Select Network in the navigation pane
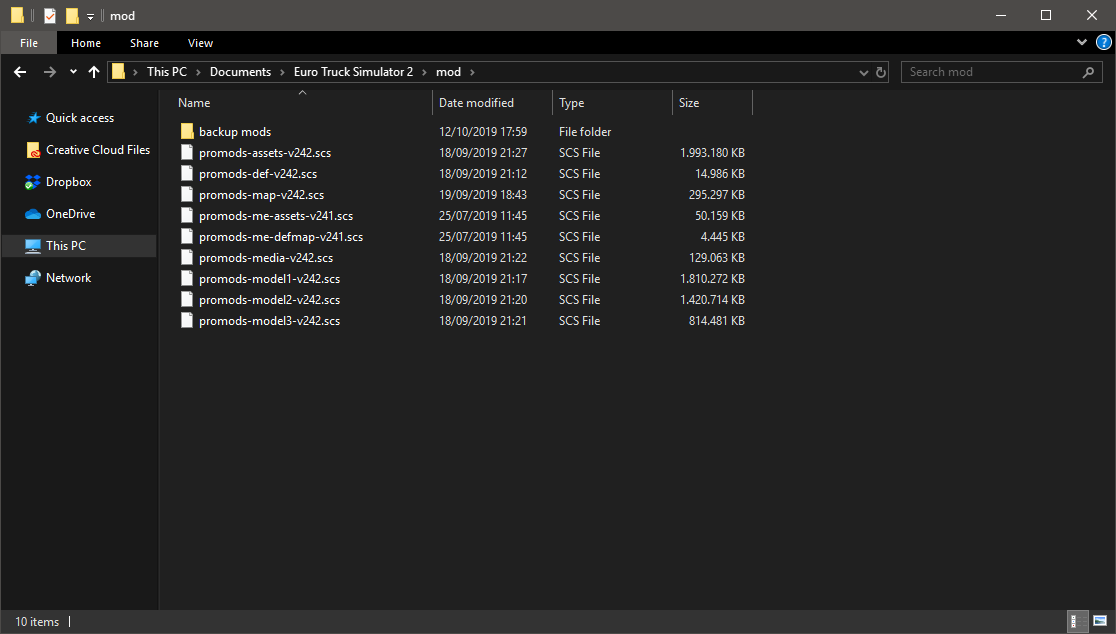The height and width of the screenshot is (634, 1116). (x=69, y=278)
